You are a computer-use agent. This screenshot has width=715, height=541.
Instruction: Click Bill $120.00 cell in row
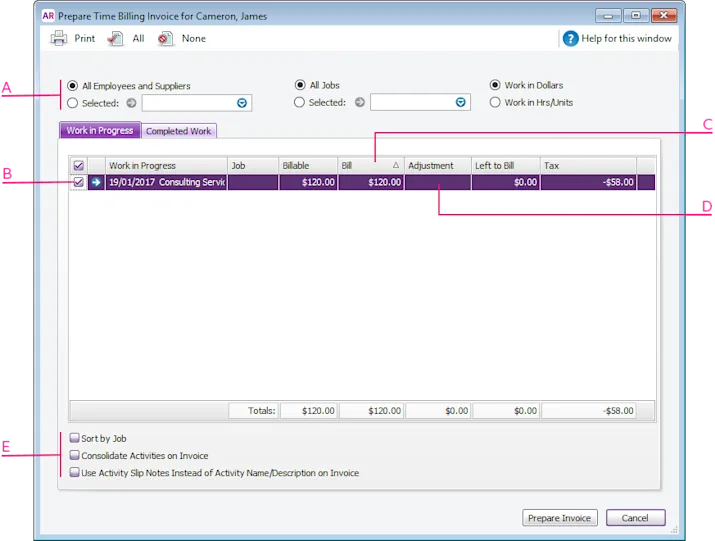371,182
